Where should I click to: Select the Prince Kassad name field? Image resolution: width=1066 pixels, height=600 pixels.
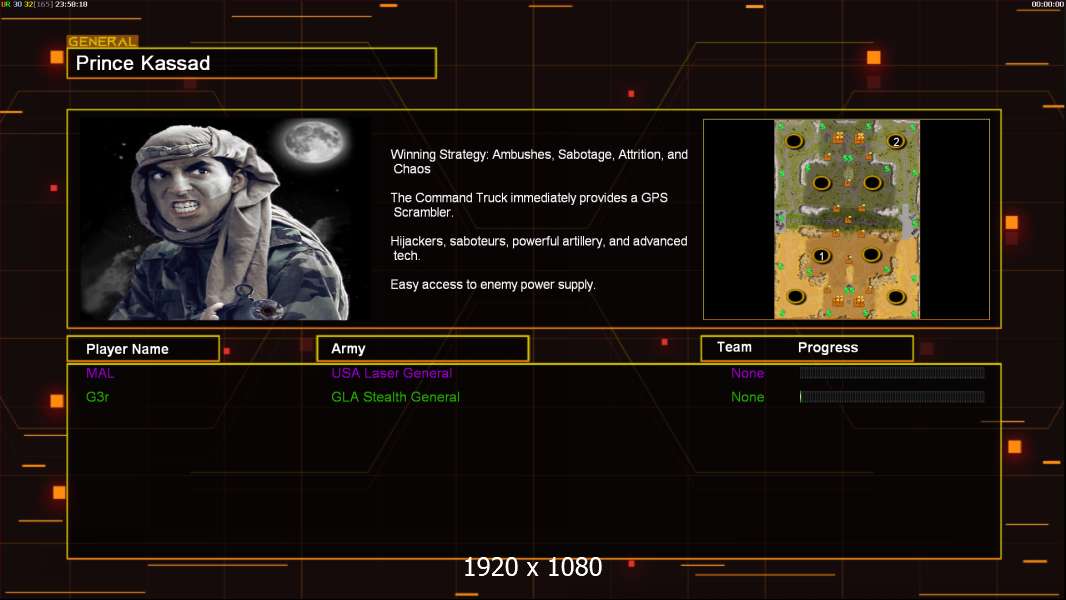pyautogui.click(x=252, y=63)
